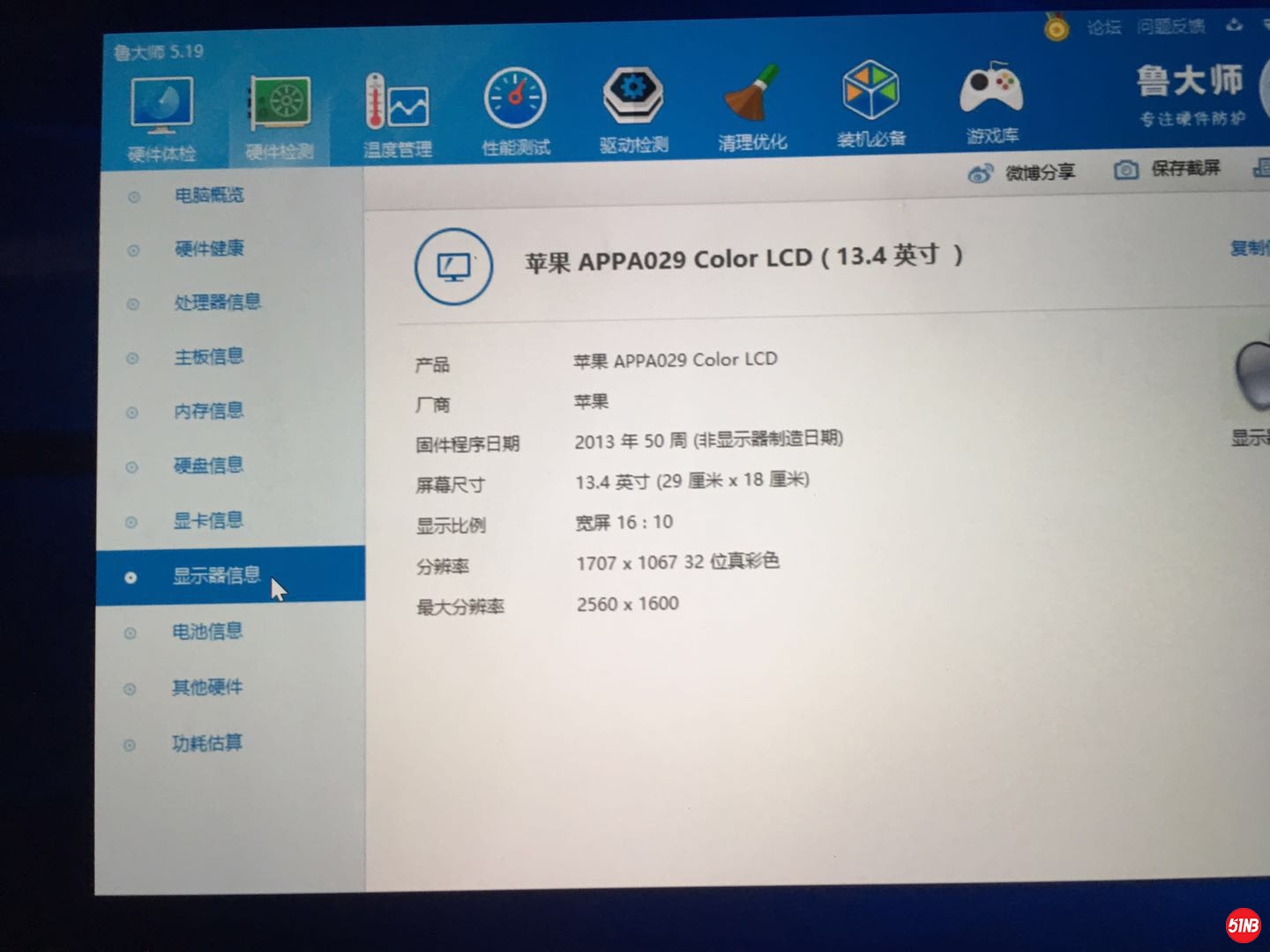Open 处理器信息 in the sidebar
1270x952 pixels.
[216, 302]
